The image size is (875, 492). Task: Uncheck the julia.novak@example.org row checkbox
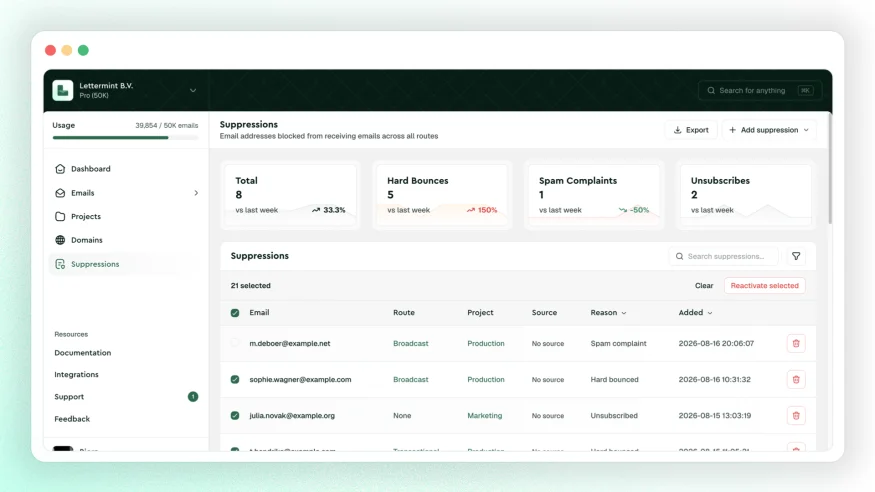(235, 416)
